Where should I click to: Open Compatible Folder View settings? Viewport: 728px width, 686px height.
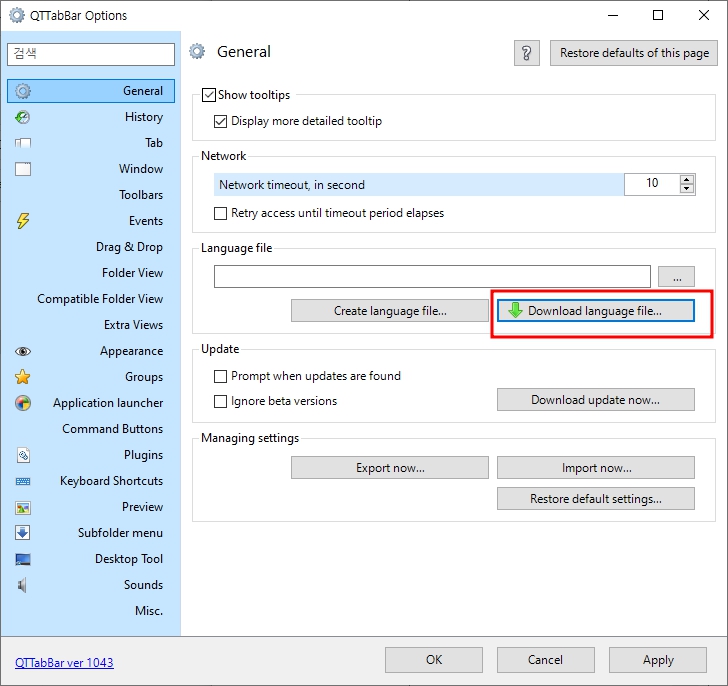pyautogui.click(x=91, y=298)
